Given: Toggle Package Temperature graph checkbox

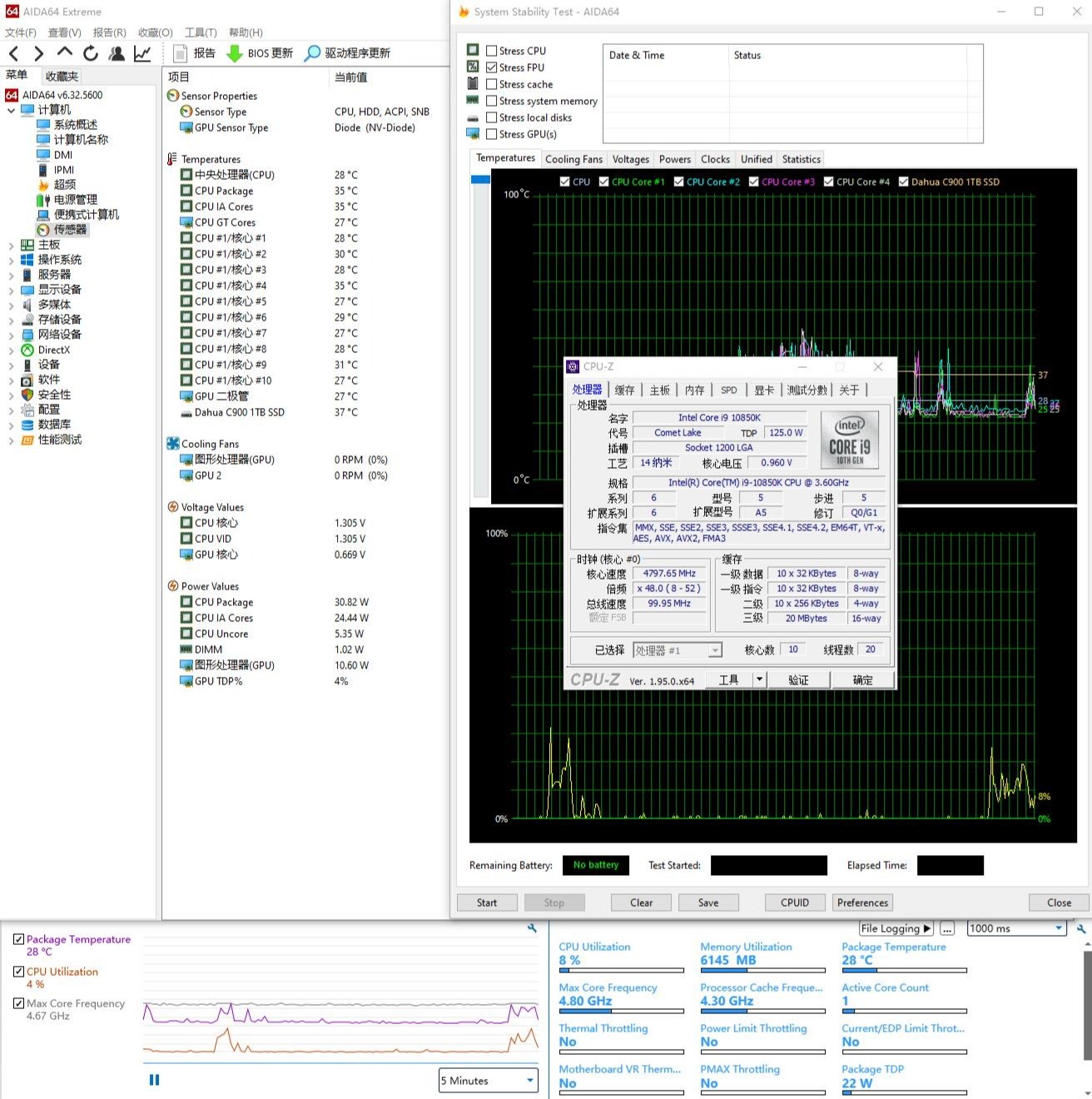Looking at the screenshot, I should pos(18,939).
